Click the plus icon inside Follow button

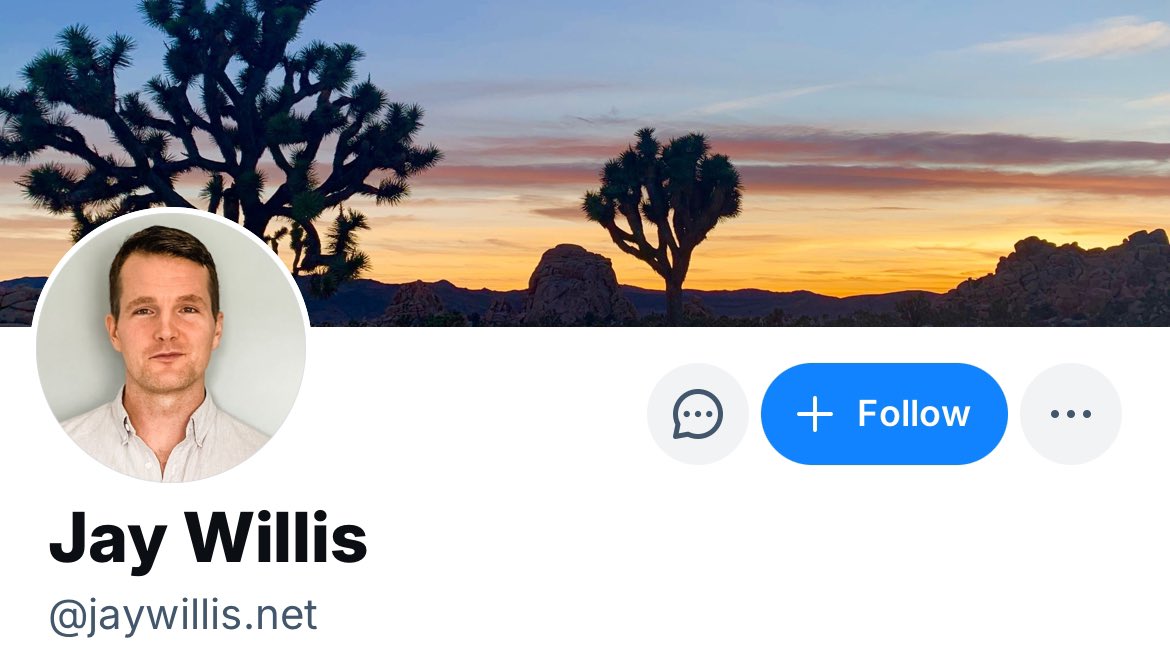pos(815,414)
